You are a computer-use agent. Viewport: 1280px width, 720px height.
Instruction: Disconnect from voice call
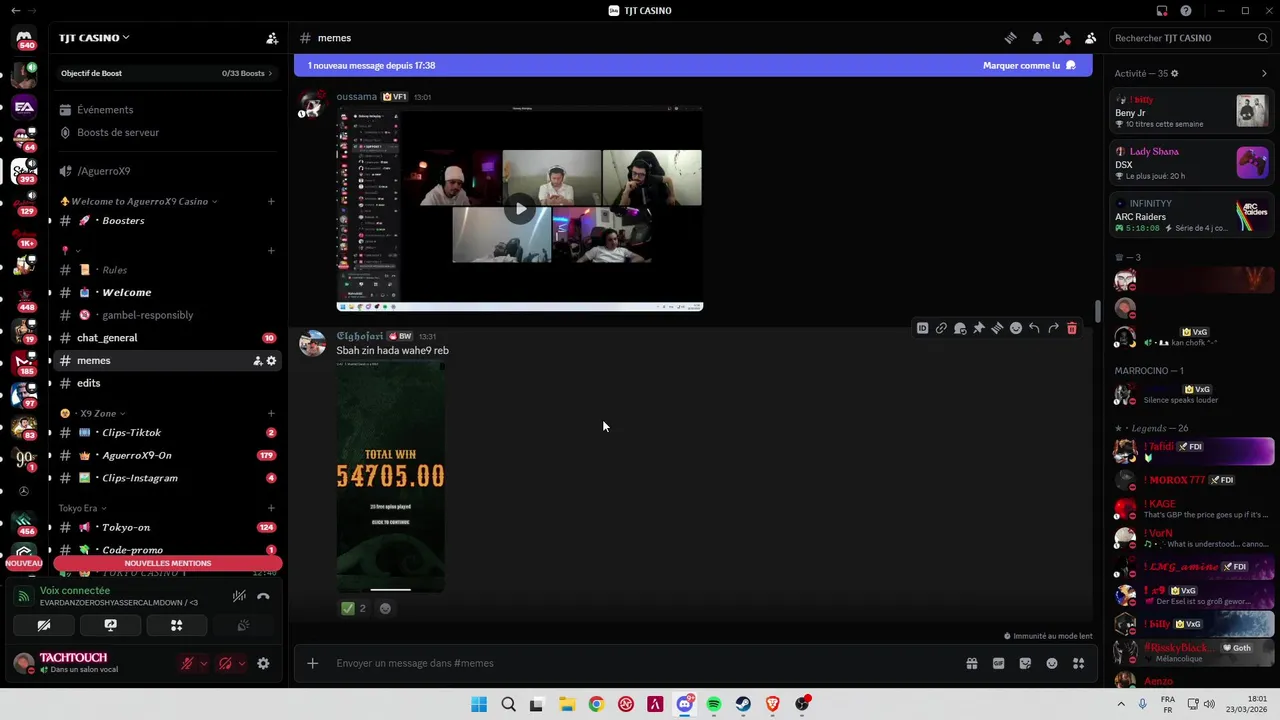point(263,596)
